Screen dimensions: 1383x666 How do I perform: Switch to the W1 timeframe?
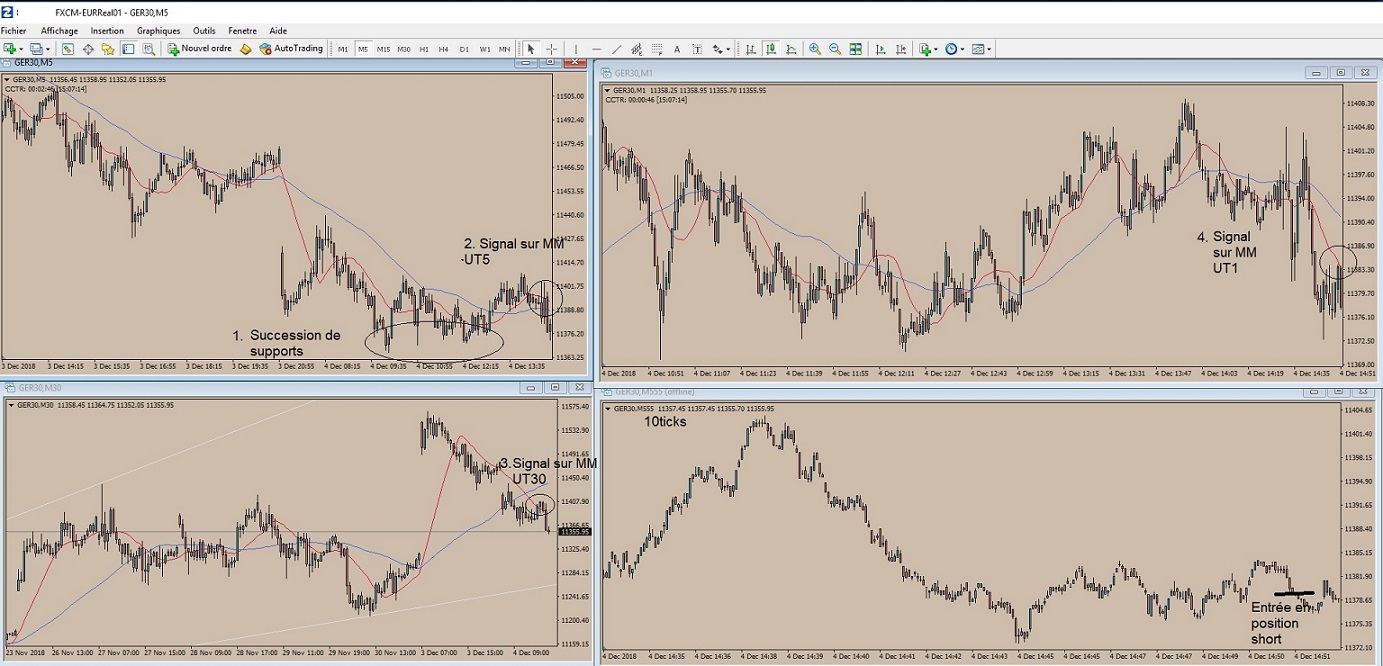pyautogui.click(x=485, y=49)
